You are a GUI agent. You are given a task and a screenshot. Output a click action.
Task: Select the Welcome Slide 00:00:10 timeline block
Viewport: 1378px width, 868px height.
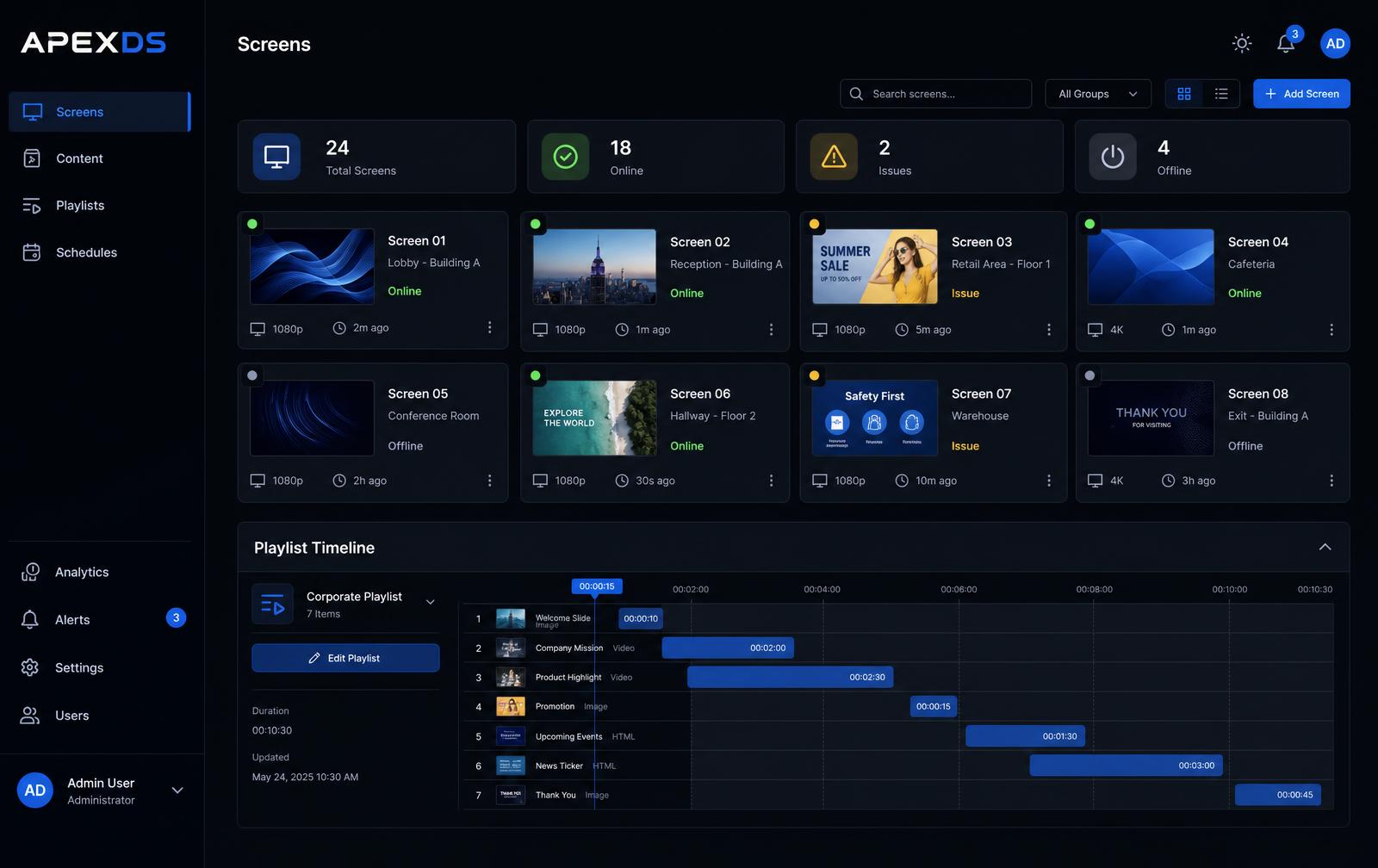[641, 618]
